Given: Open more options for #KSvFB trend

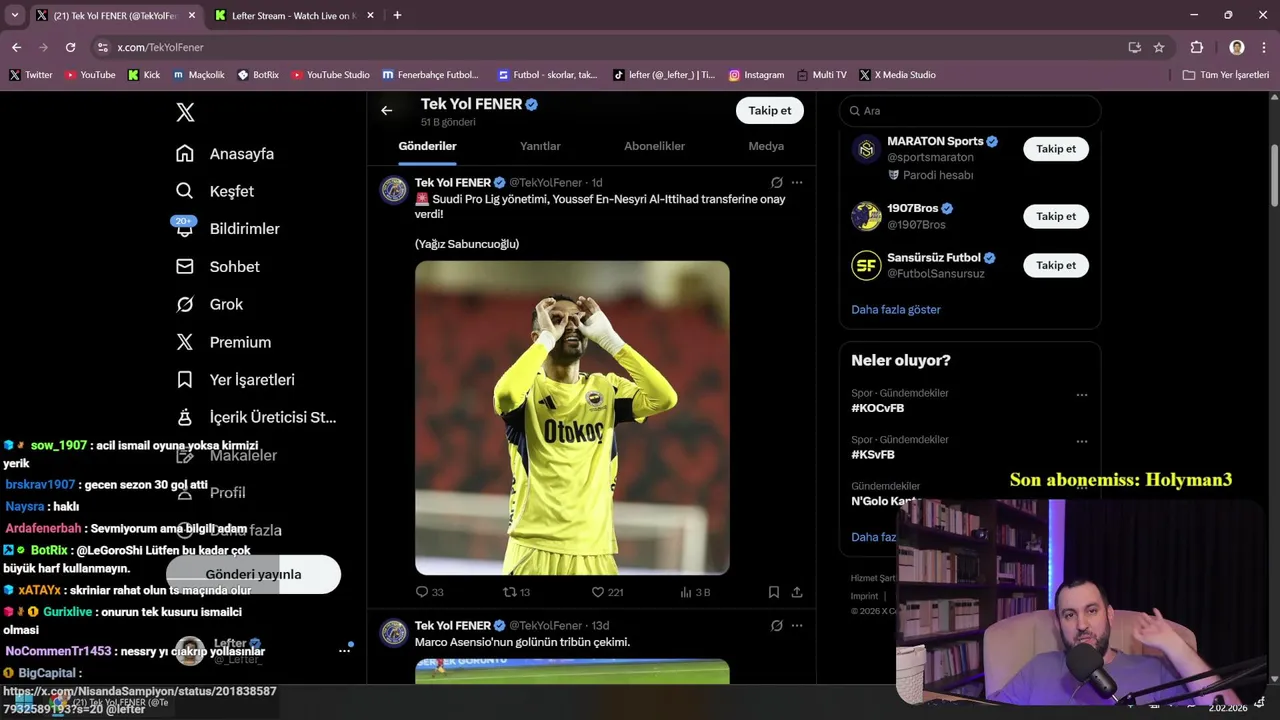Looking at the screenshot, I should point(1082,441).
